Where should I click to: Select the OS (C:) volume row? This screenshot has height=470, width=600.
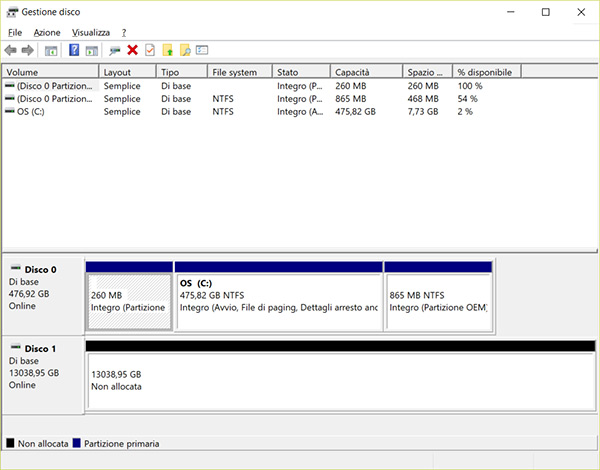tap(260, 112)
